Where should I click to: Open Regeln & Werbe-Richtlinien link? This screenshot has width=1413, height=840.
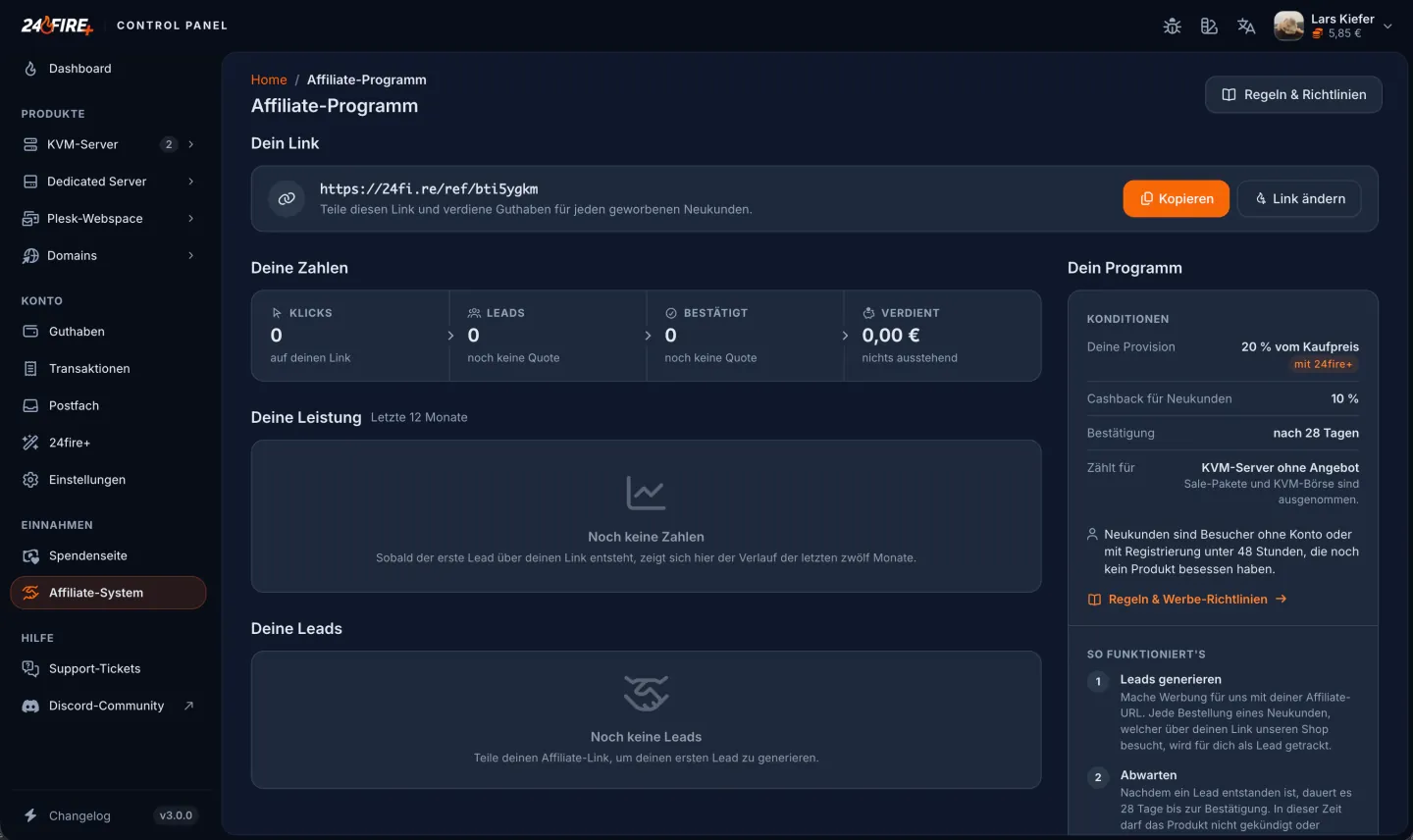1187,600
